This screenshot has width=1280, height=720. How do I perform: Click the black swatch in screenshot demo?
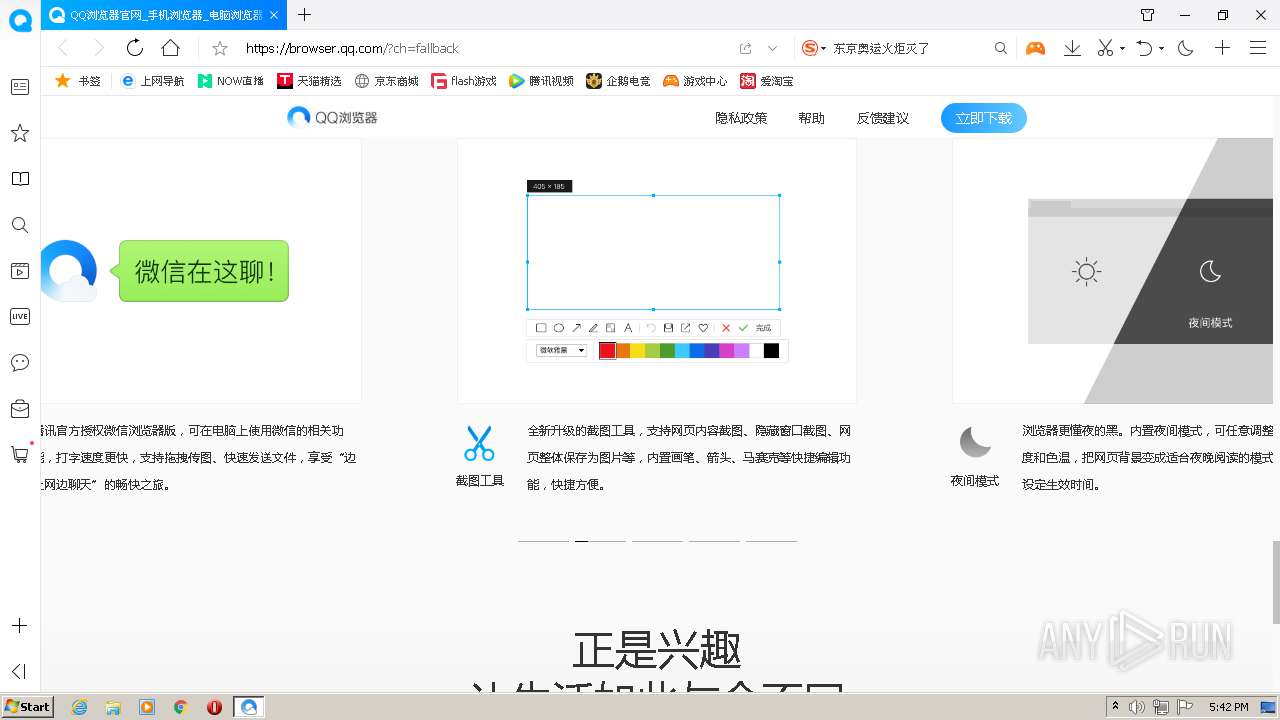(771, 351)
